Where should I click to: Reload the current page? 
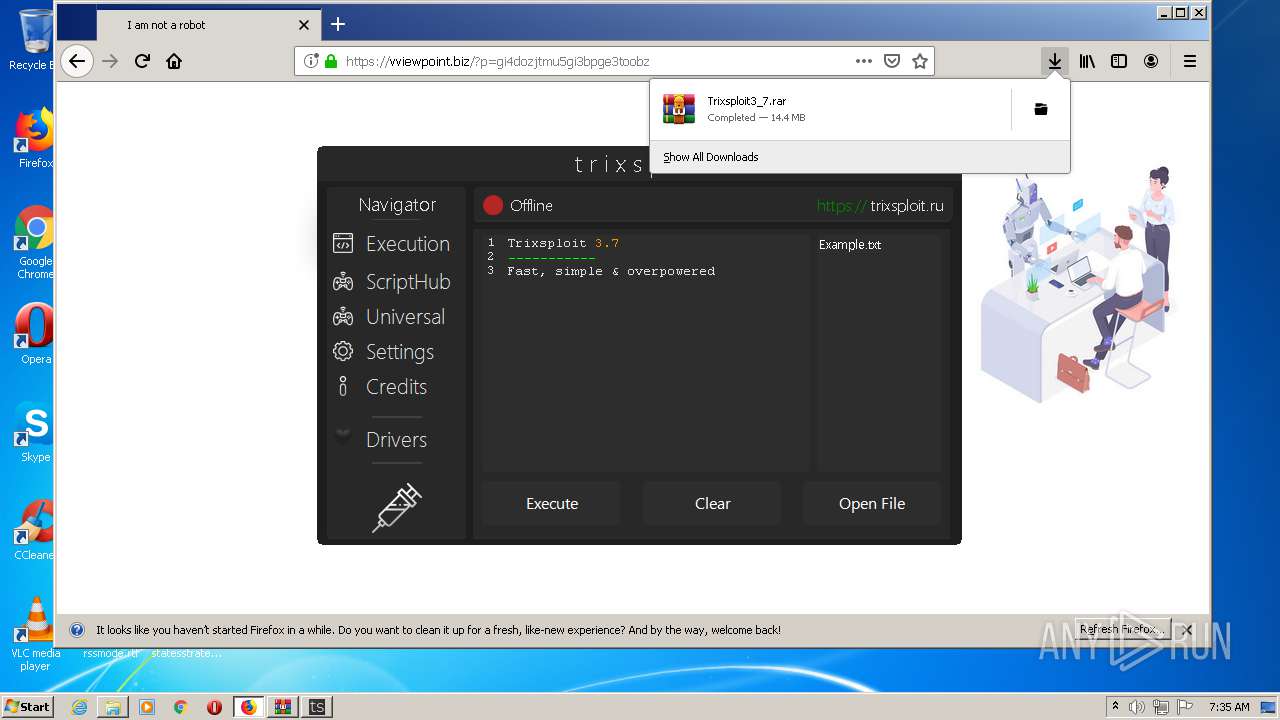(x=142, y=61)
